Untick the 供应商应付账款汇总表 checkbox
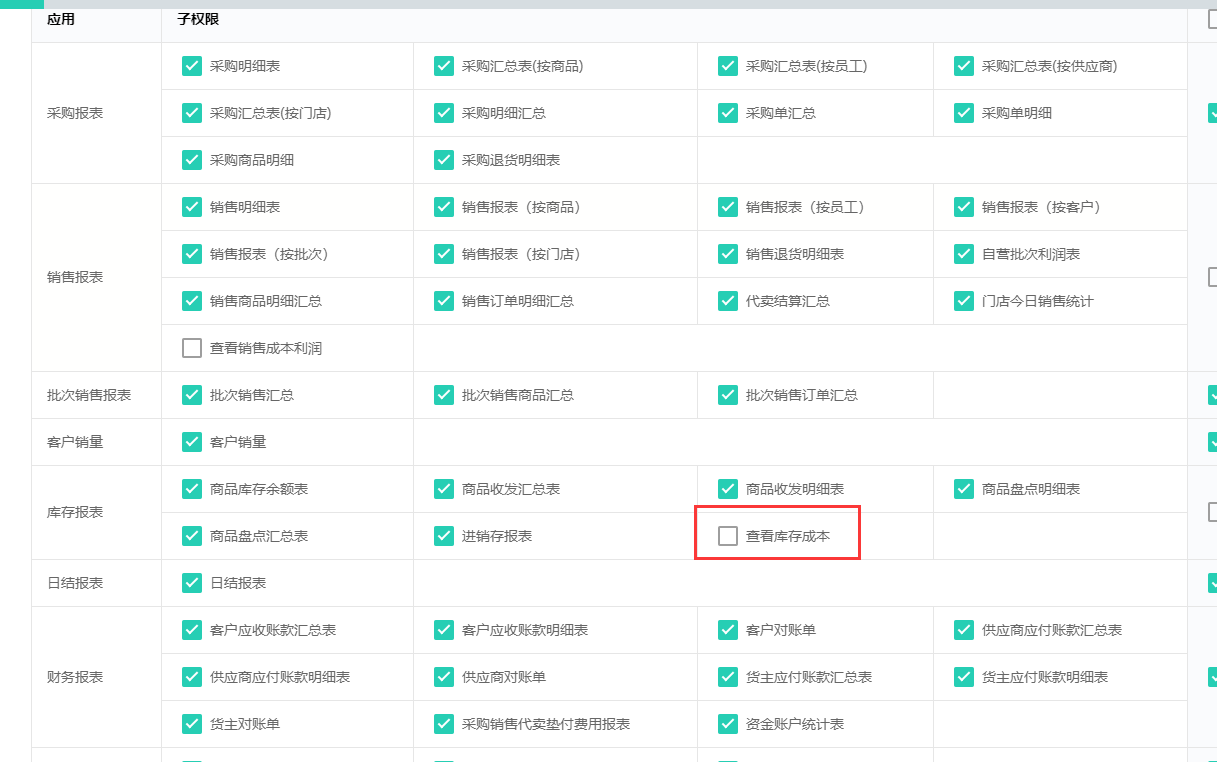1217x762 pixels. pos(964,630)
